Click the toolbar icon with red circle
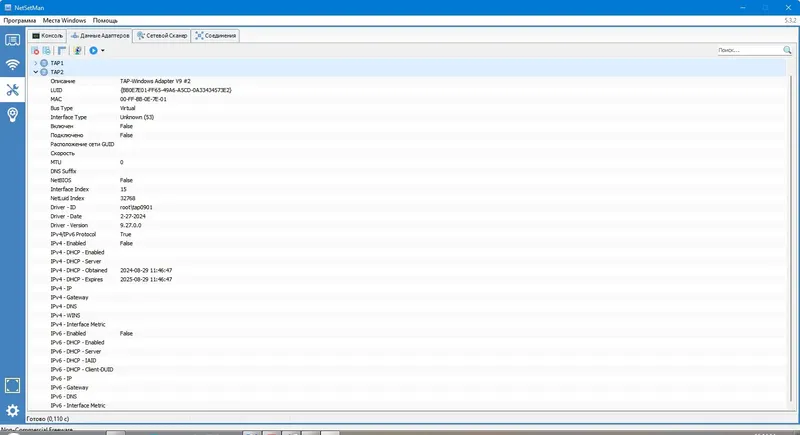 [35, 50]
